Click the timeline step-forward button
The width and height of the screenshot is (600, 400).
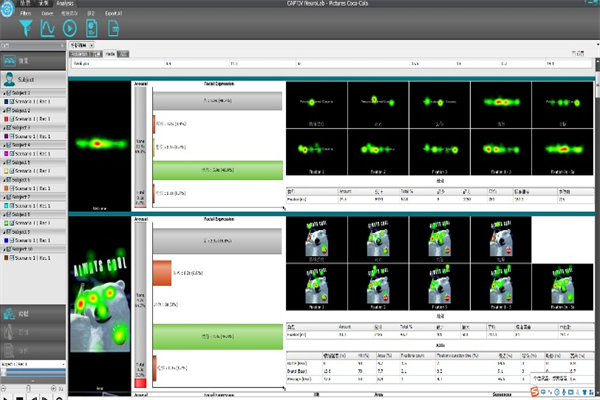coord(45,398)
